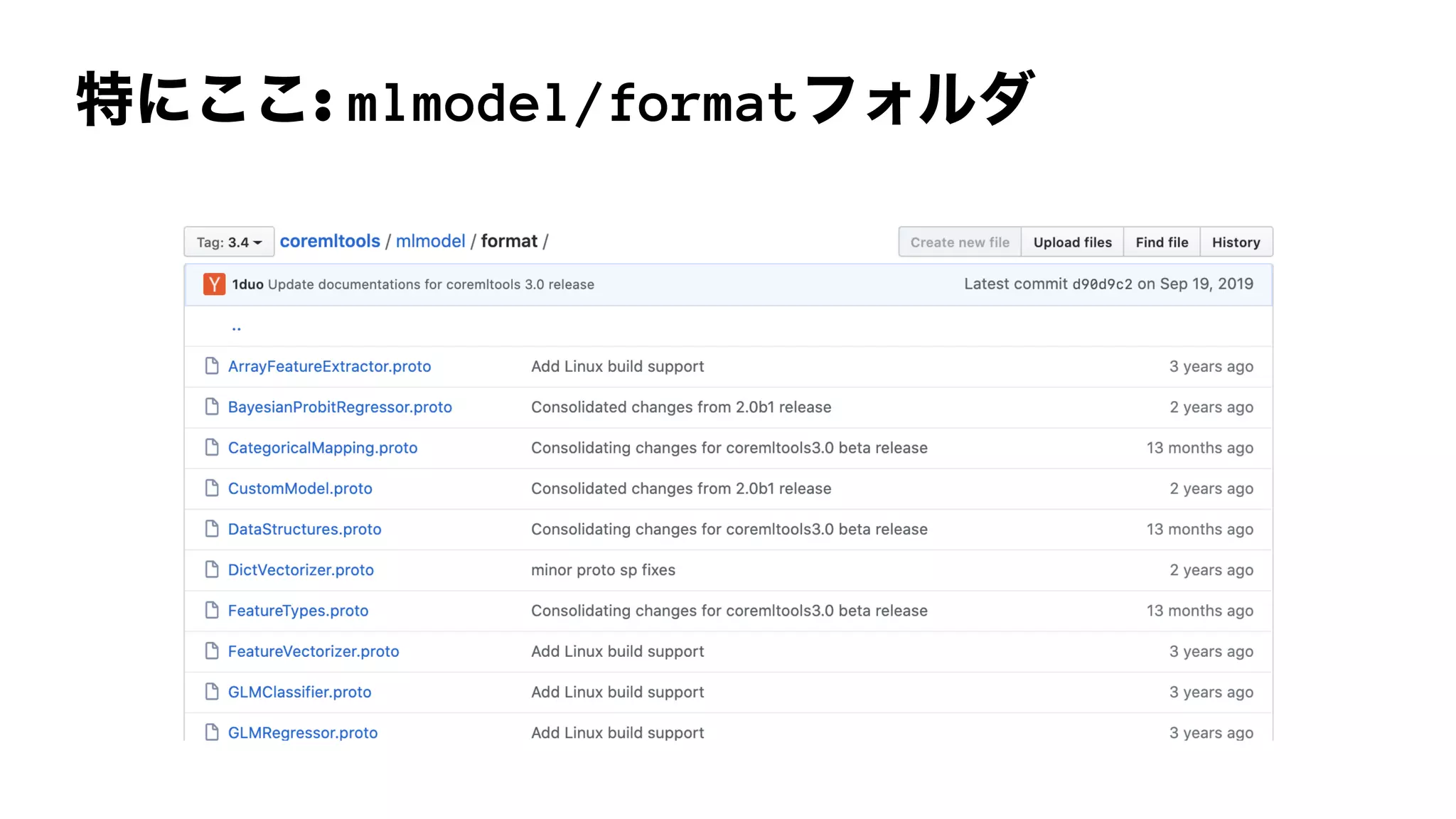Open GLMClassifier's 'Add Linux build support' commit
The width and height of the screenshot is (1456, 819).
pyautogui.click(x=617, y=692)
